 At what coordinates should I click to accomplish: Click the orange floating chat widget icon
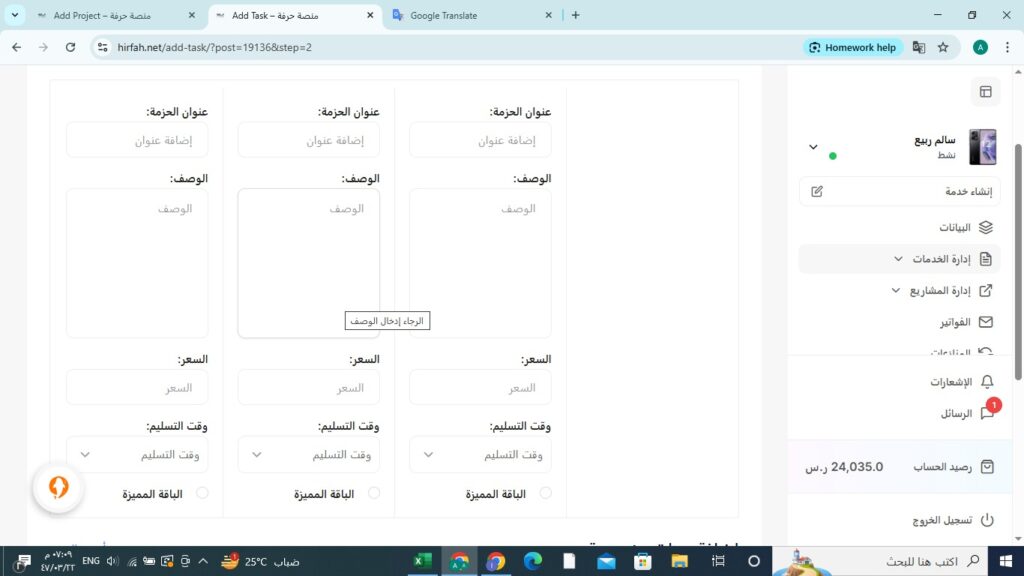tap(59, 487)
